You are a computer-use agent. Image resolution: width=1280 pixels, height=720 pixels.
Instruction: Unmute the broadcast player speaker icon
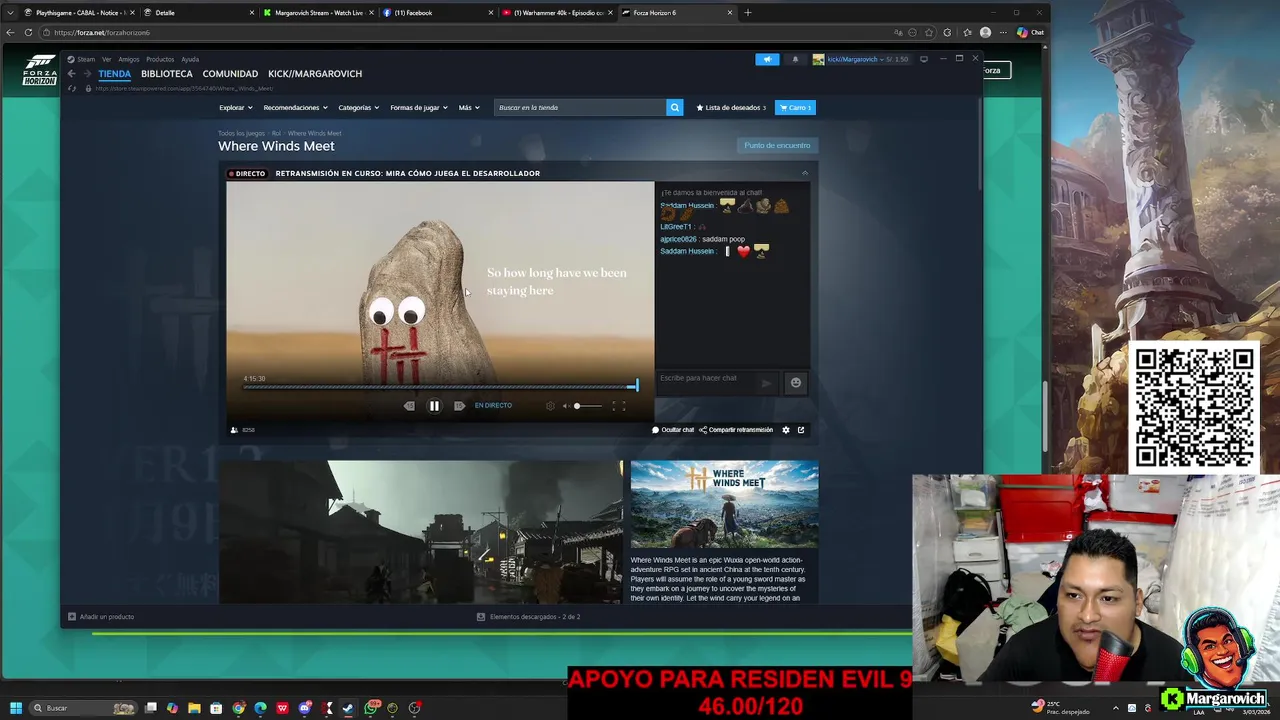[x=566, y=406]
